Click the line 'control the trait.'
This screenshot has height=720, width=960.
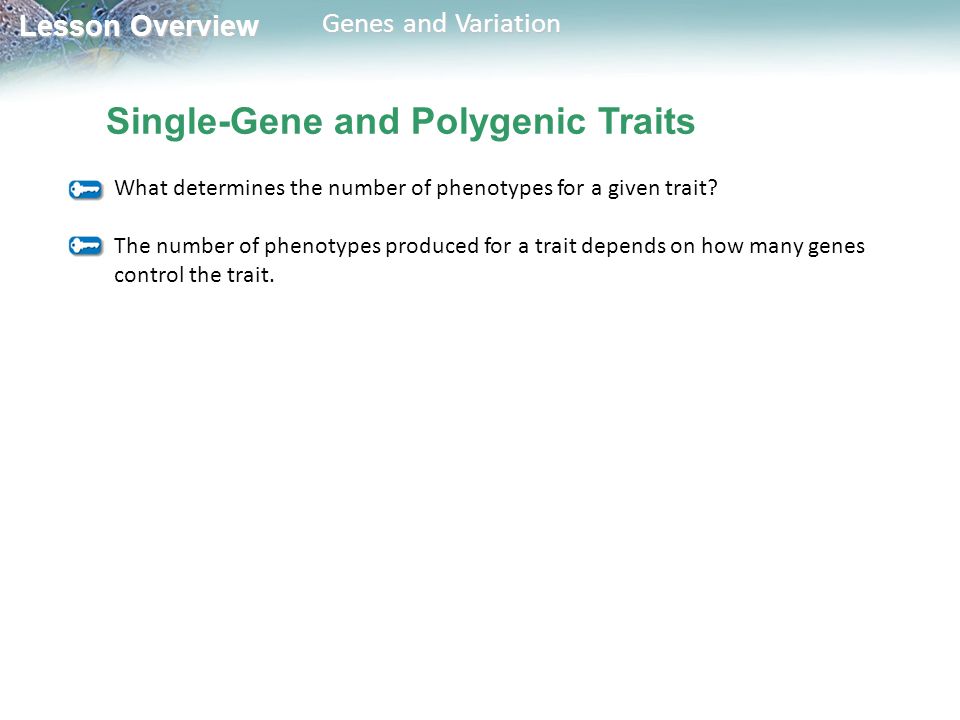point(194,275)
